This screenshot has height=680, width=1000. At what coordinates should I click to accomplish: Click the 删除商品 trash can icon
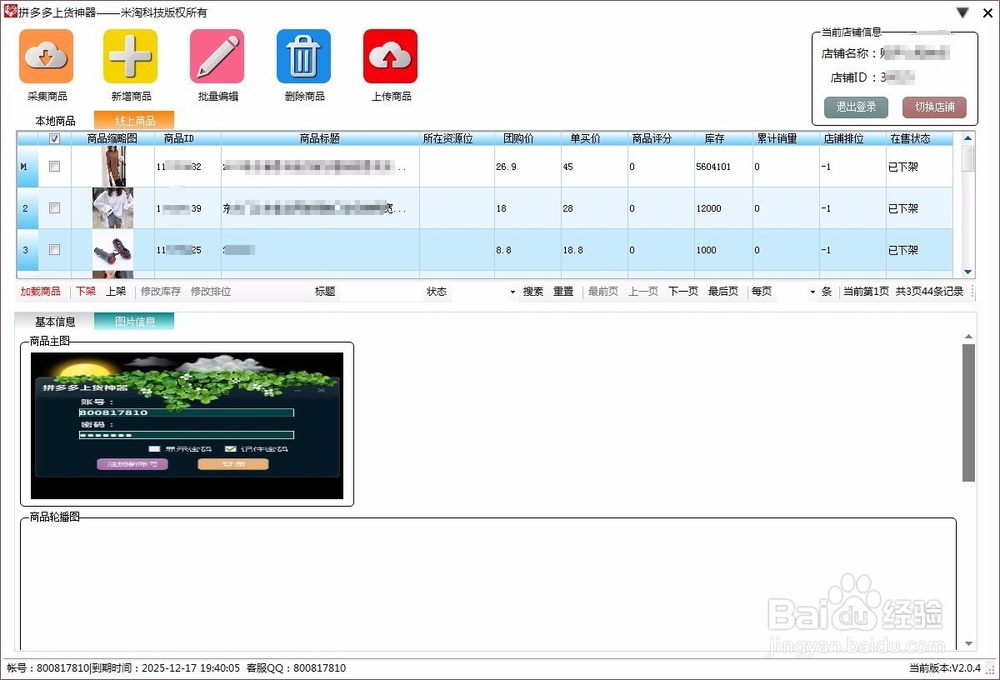[304, 56]
